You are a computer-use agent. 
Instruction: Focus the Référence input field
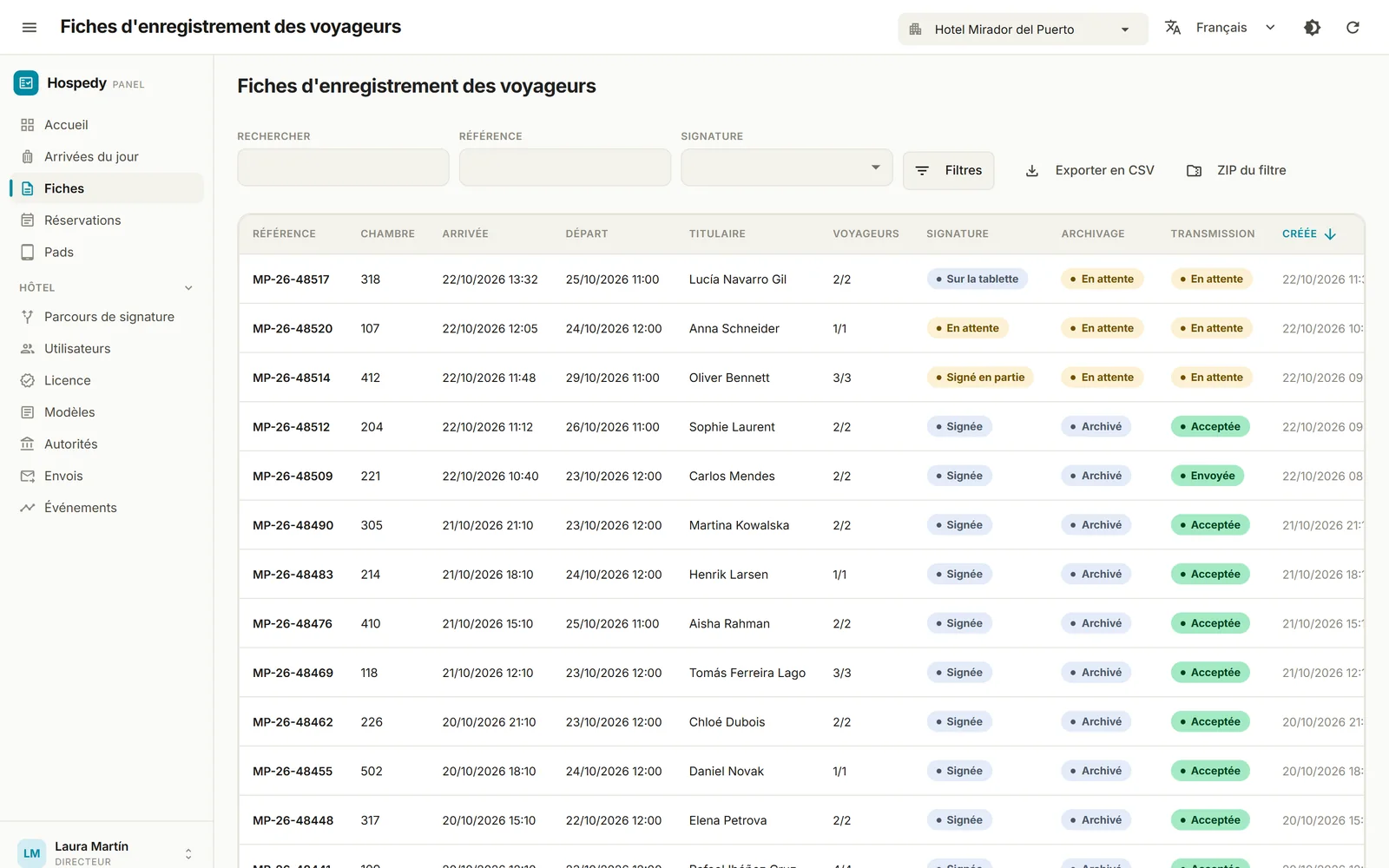click(x=565, y=168)
